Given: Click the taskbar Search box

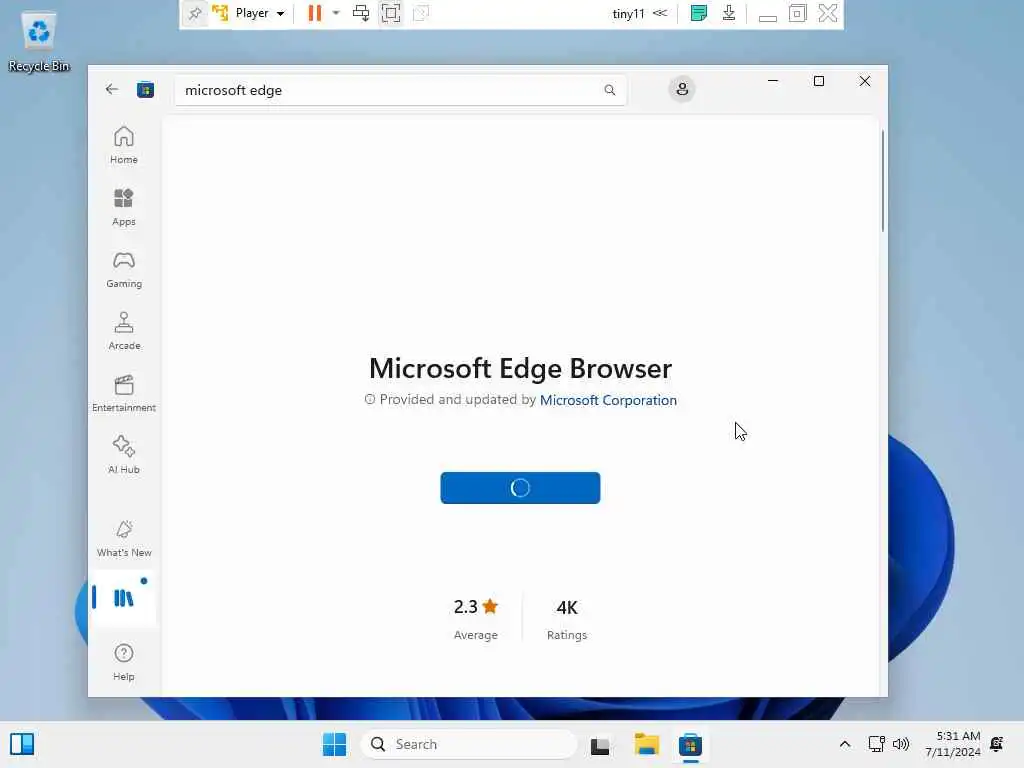Looking at the screenshot, I should tap(469, 744).
